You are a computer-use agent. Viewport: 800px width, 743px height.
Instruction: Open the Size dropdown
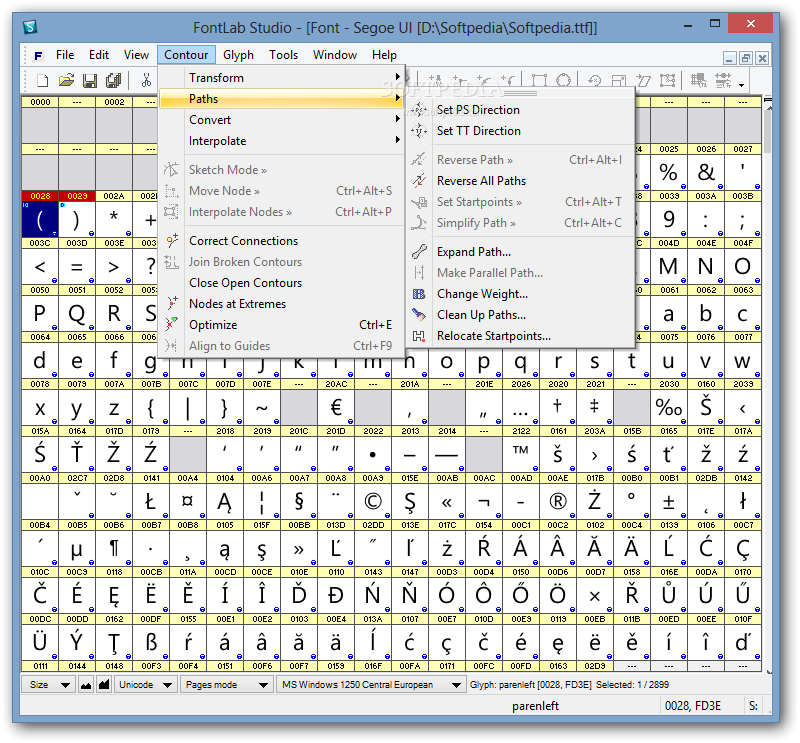pos(48,685)
